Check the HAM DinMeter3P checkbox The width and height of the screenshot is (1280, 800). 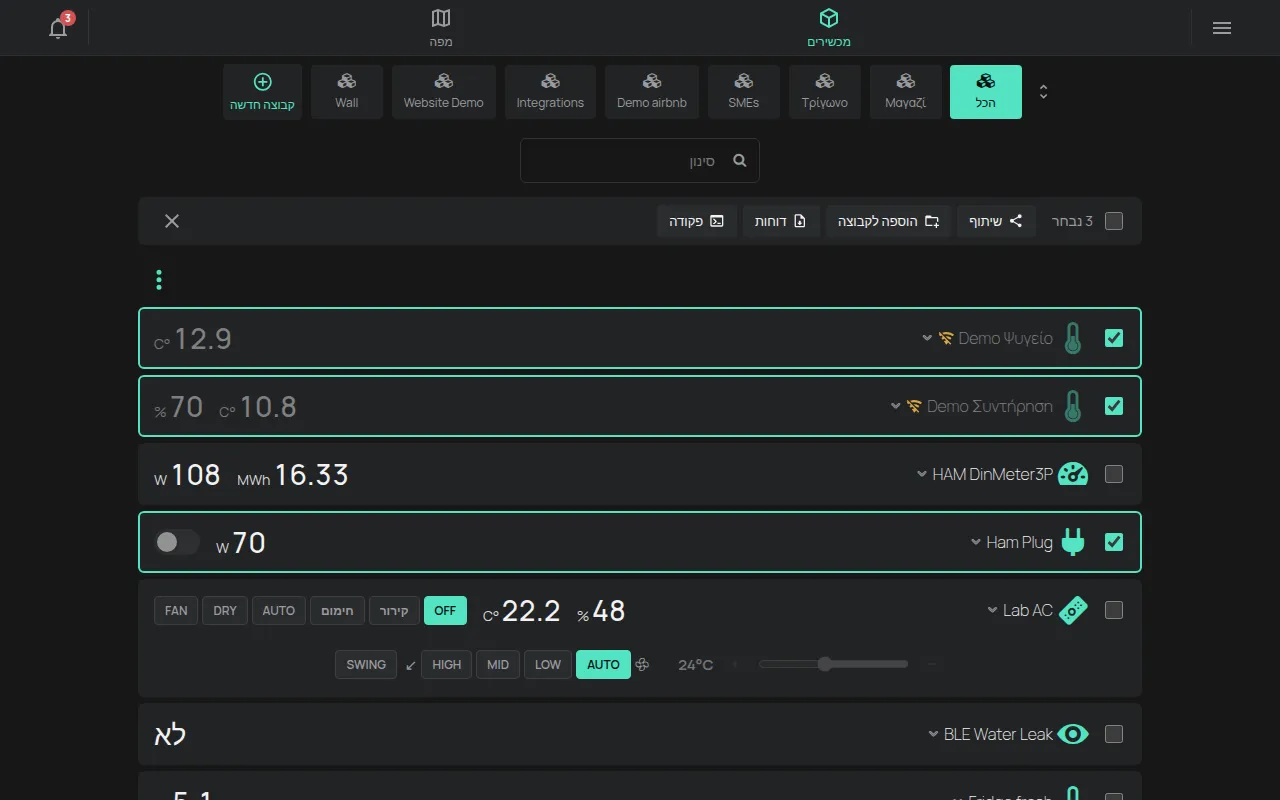[1114, 474]
